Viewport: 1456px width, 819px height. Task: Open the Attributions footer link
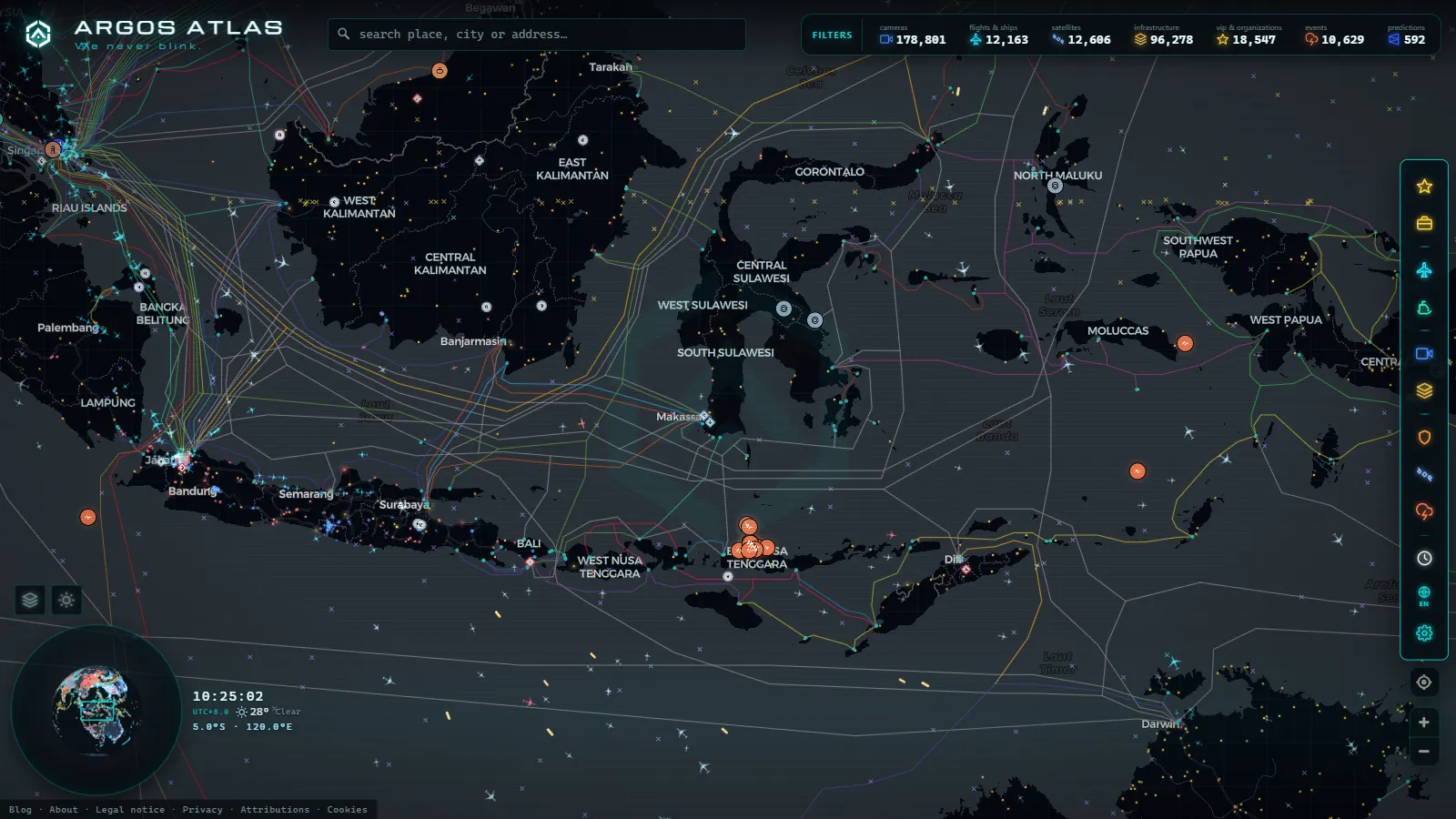point(275,809)
